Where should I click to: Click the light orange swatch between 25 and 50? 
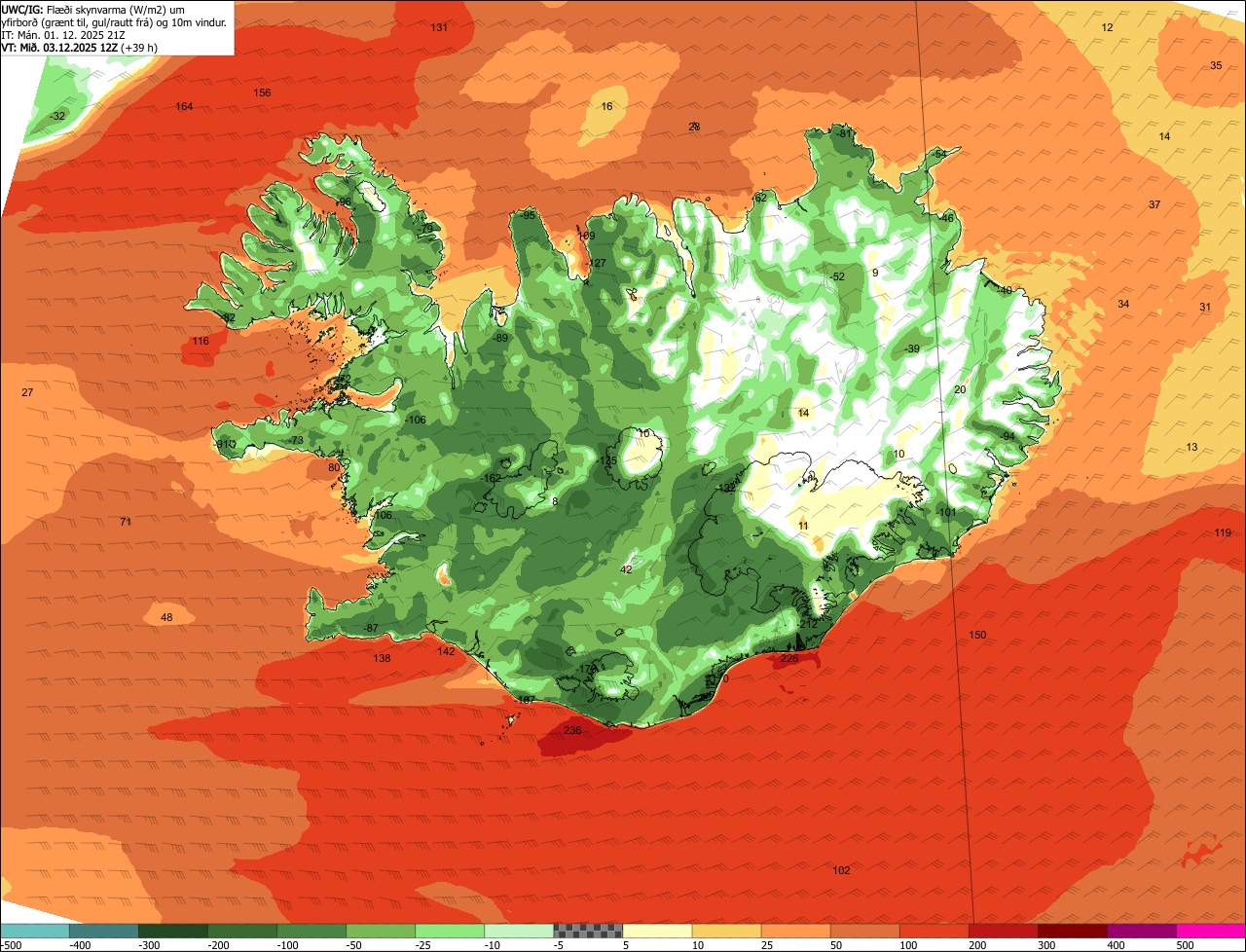click(795, 930)
